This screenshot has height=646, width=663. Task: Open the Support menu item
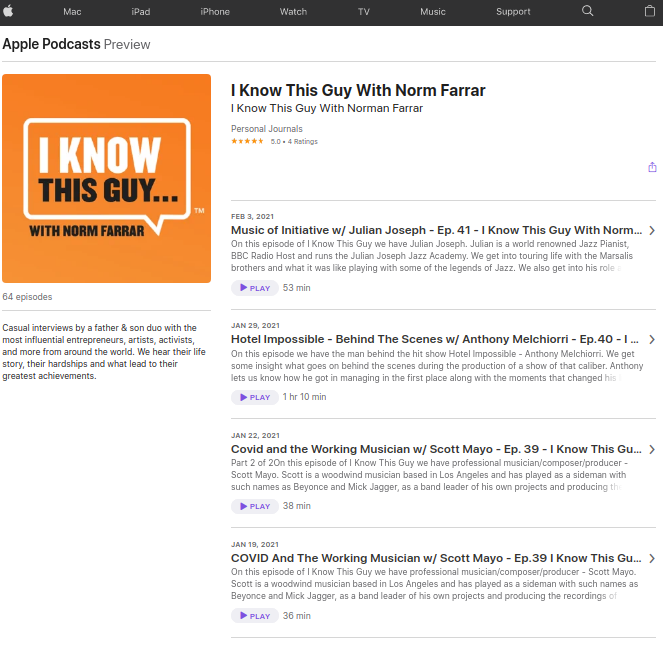[513, 12]
